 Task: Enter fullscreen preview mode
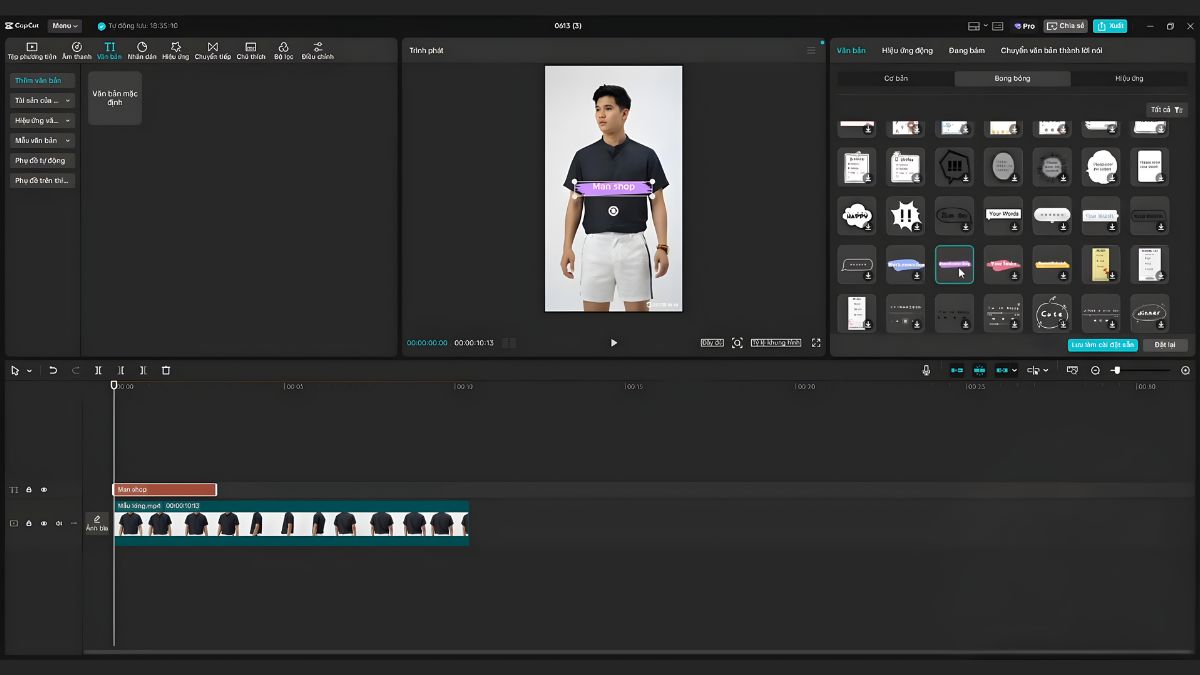[x=816, y=343]
